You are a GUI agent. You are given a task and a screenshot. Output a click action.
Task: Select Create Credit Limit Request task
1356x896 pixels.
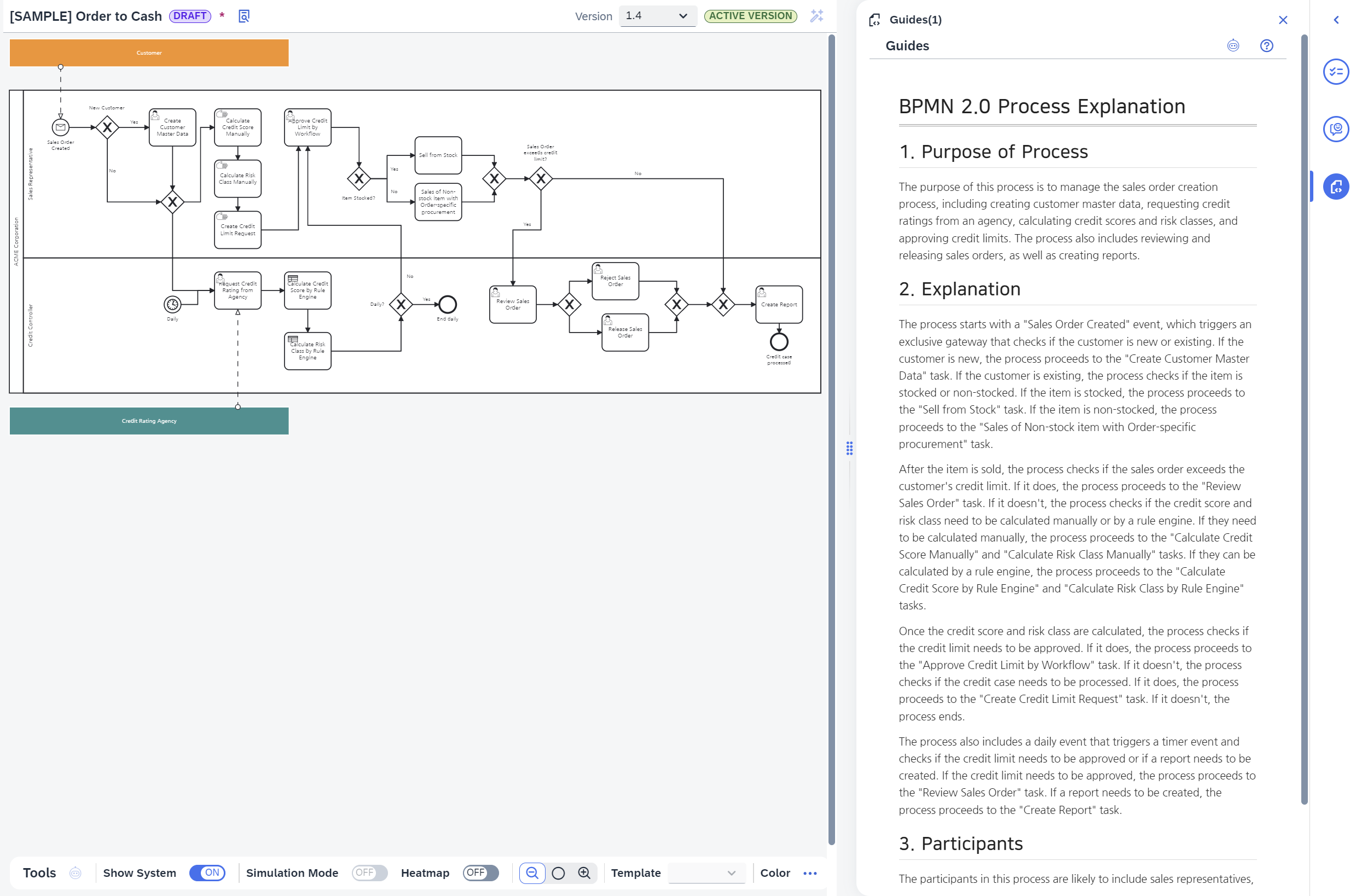(x=238, y=230)
